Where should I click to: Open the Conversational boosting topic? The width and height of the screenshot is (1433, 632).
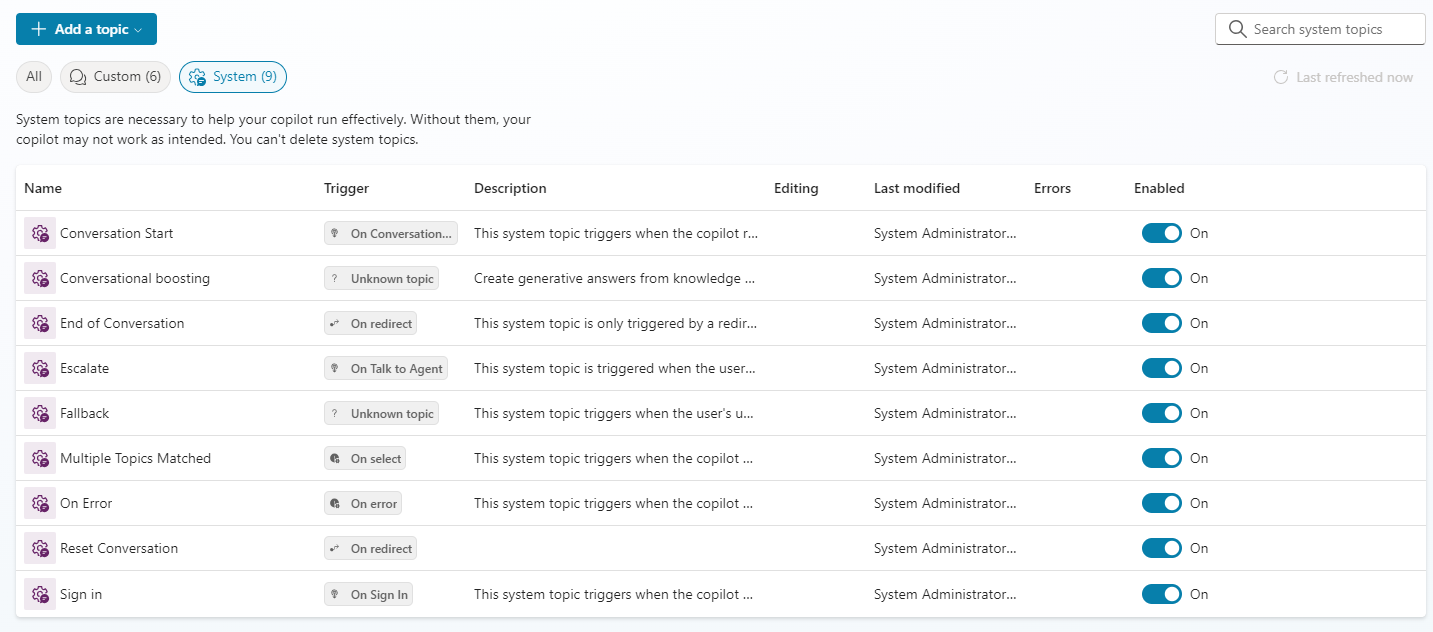click(135, 278)
